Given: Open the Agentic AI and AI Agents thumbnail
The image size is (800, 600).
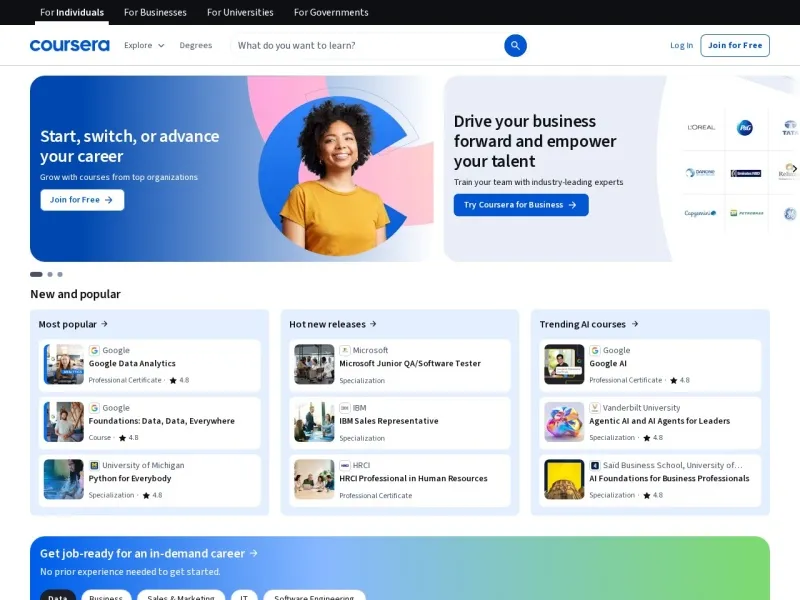Looking at the screenshot, I should 564,422.
